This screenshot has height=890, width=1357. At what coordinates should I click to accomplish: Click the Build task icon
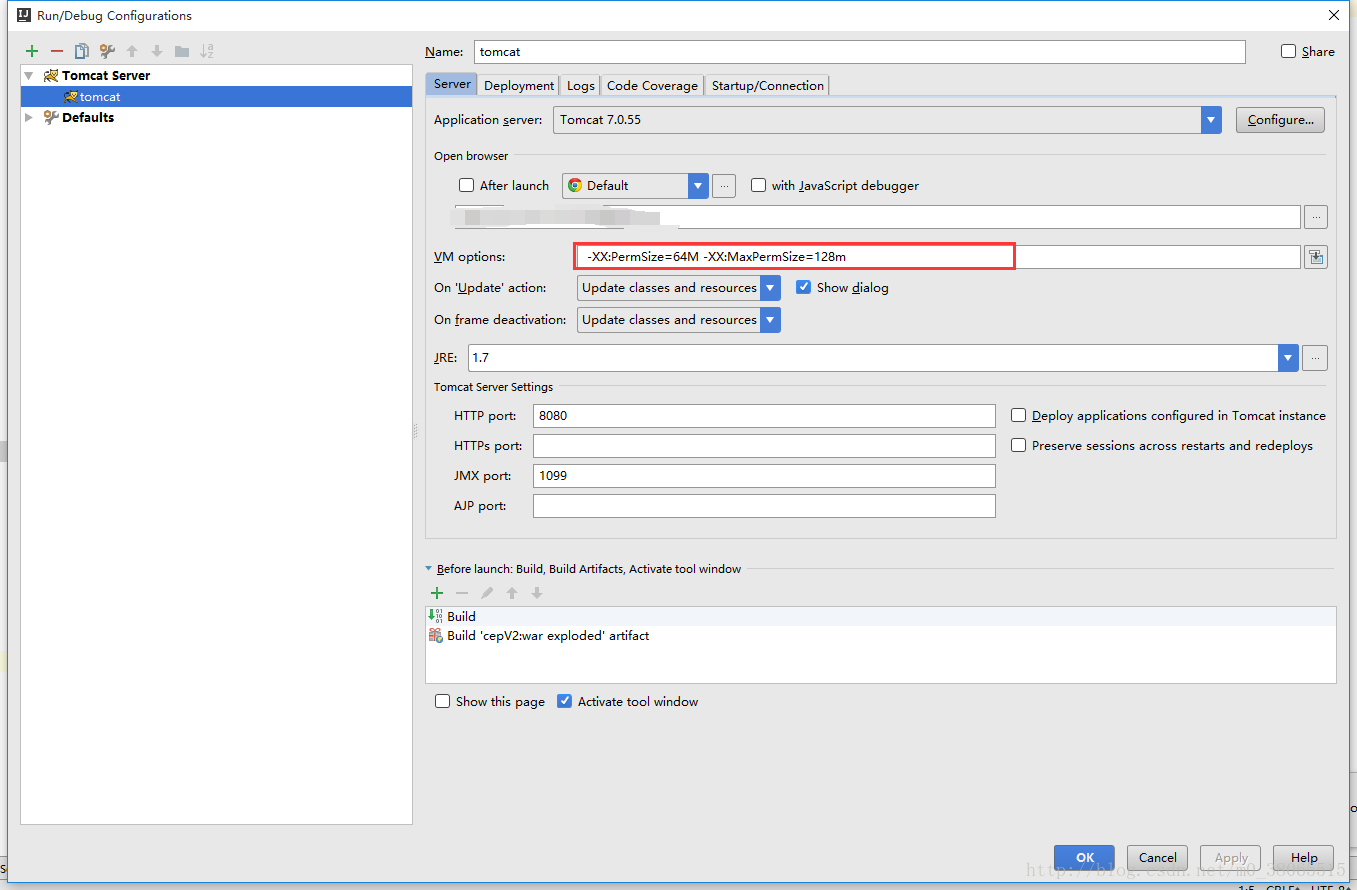click(435, 616)
